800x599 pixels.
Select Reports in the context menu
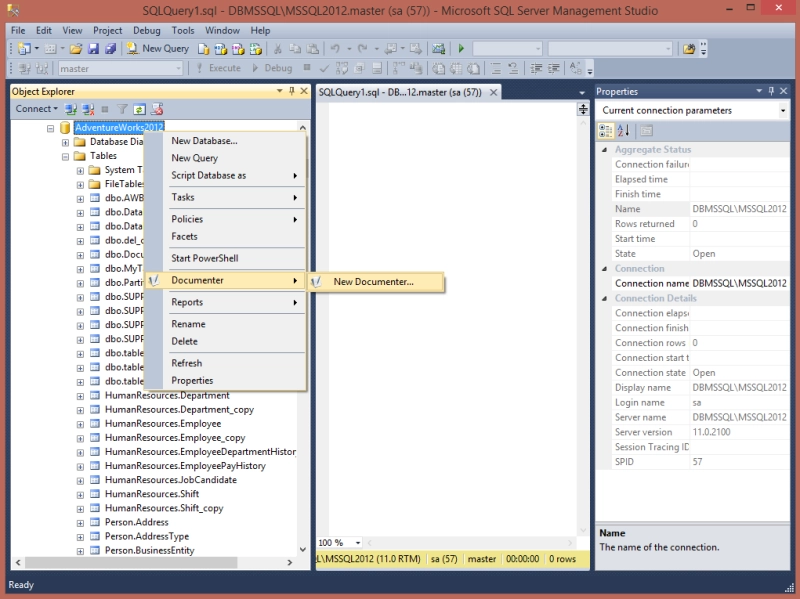226,302
